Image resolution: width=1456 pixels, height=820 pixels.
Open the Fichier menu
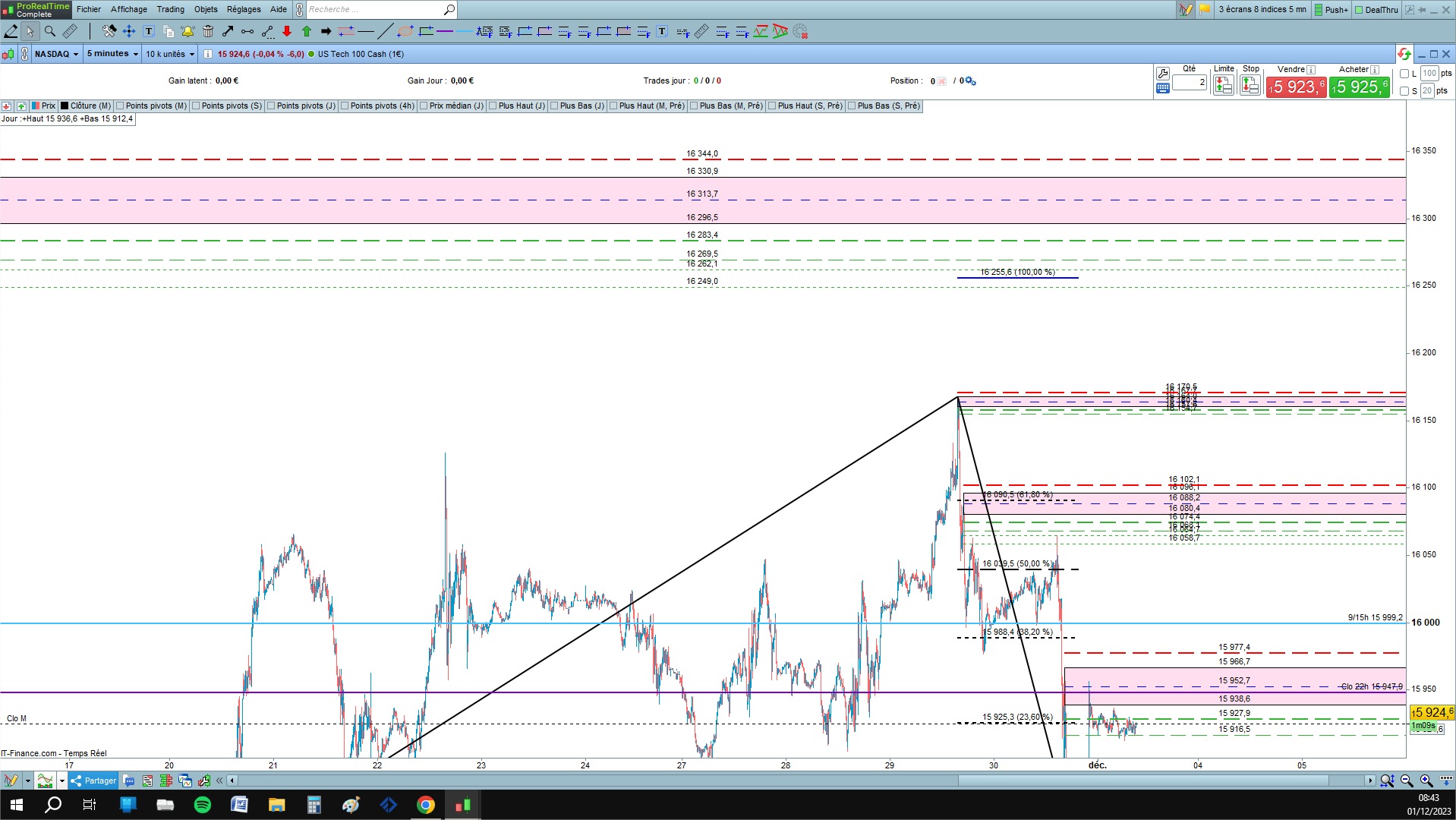click(89, 9)
